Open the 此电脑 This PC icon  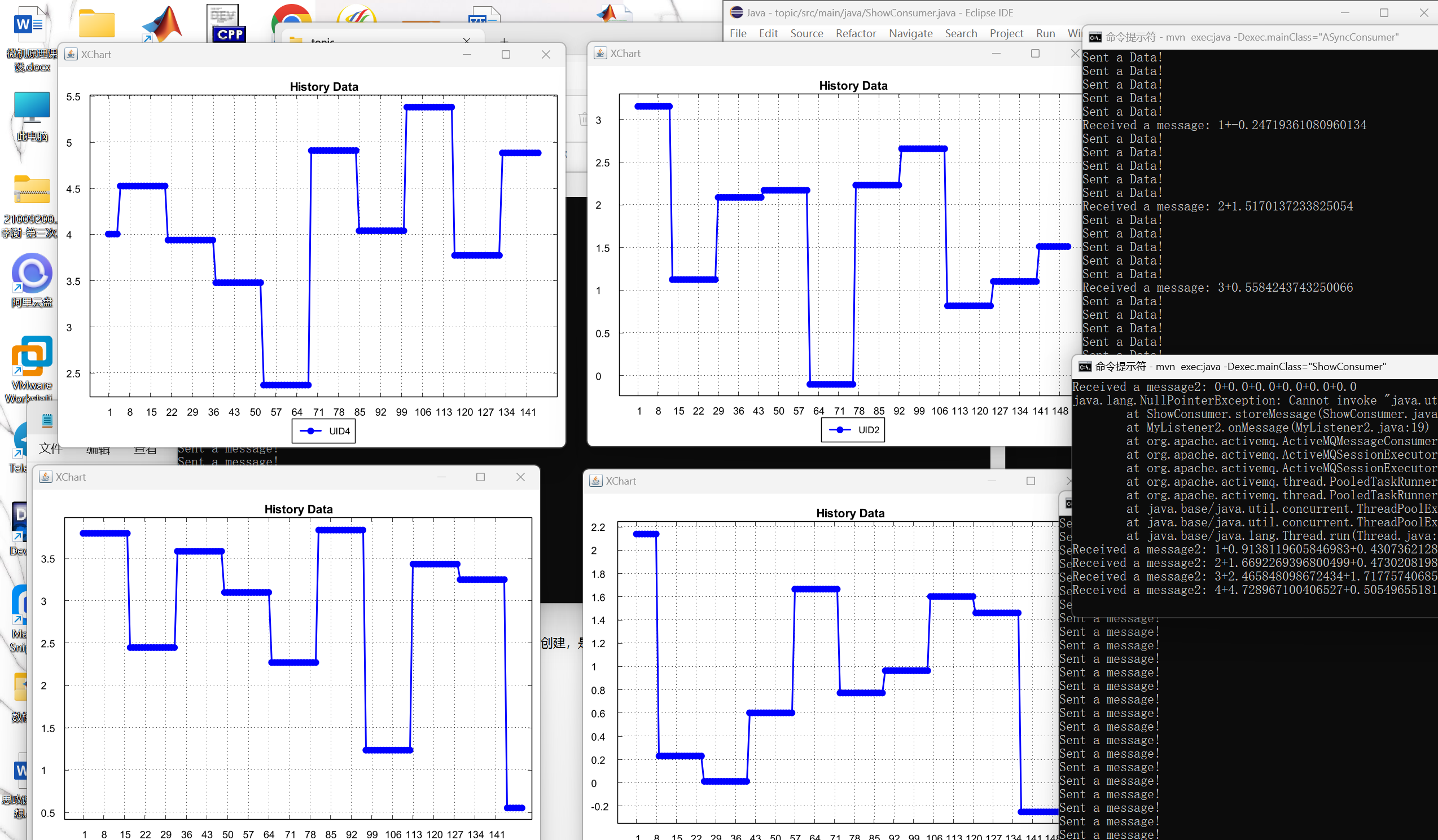click(32, 108)
